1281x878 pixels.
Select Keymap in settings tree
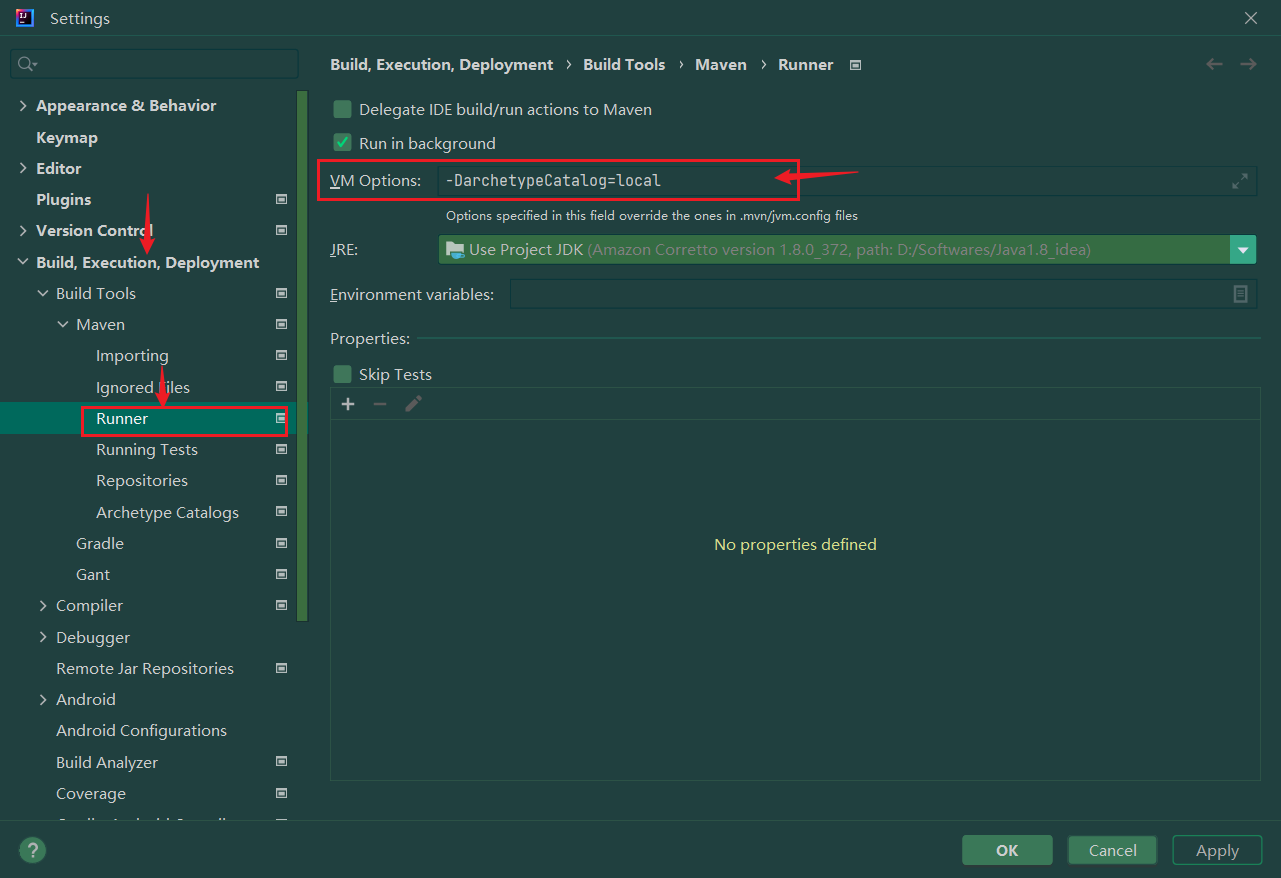[67, 138]
